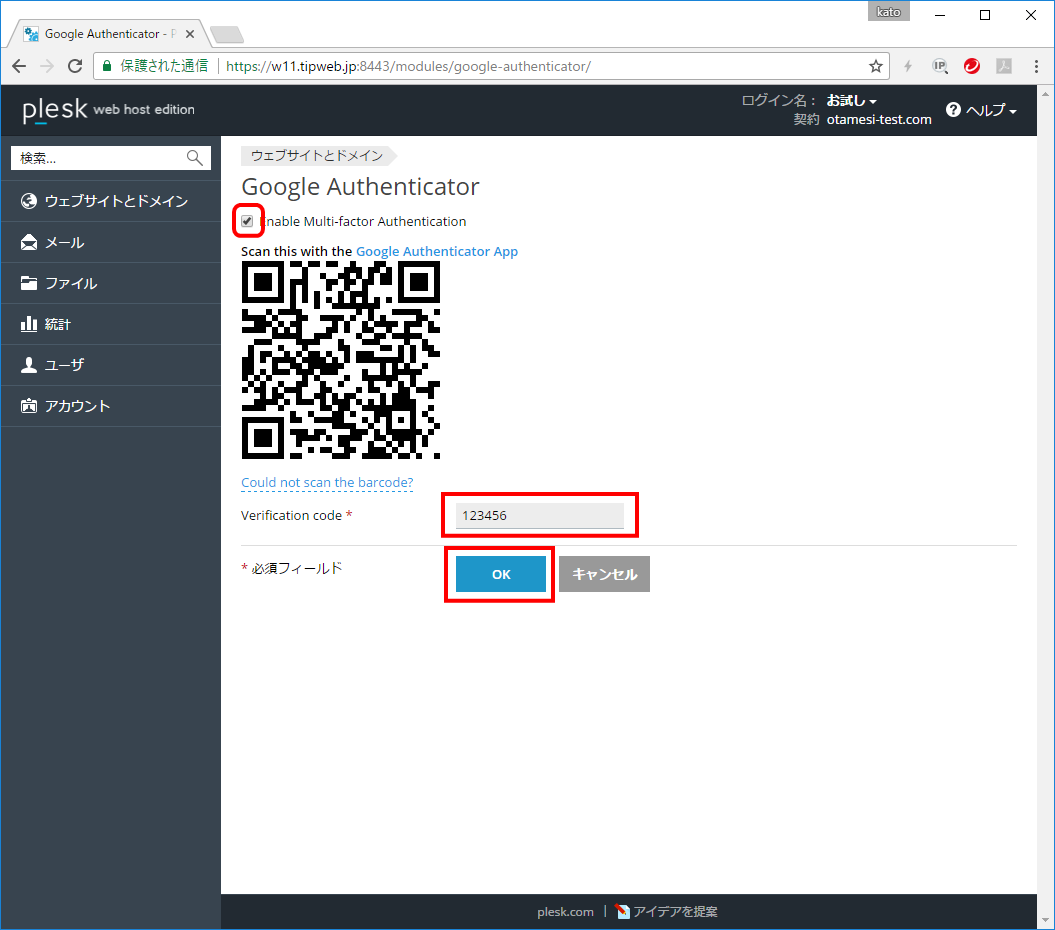Open a new tab with the new-tab button
1055x930 pixels.
pyautogui.click(x=227, y=34)
